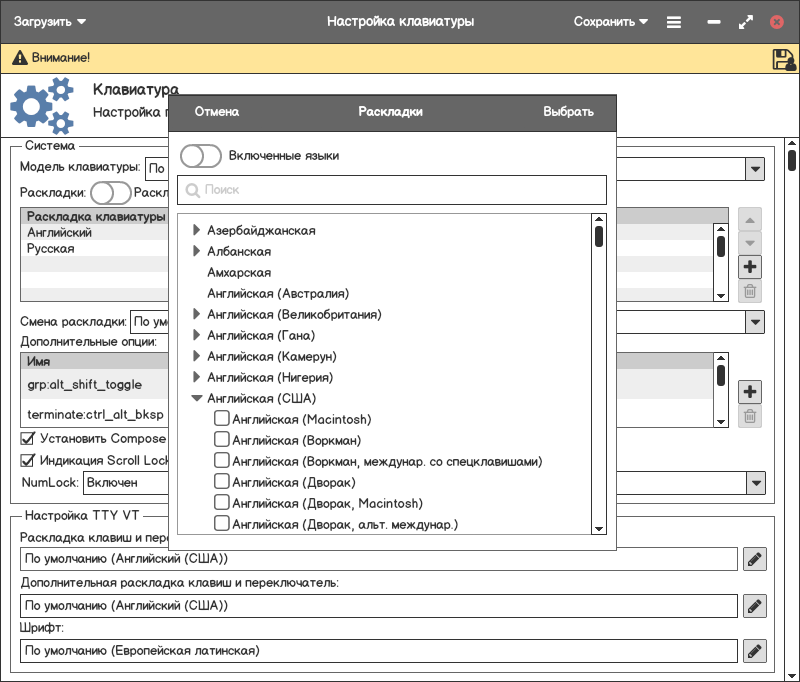Open the "Сохранить" menu

pyautogui.click(x=610, y=21)
